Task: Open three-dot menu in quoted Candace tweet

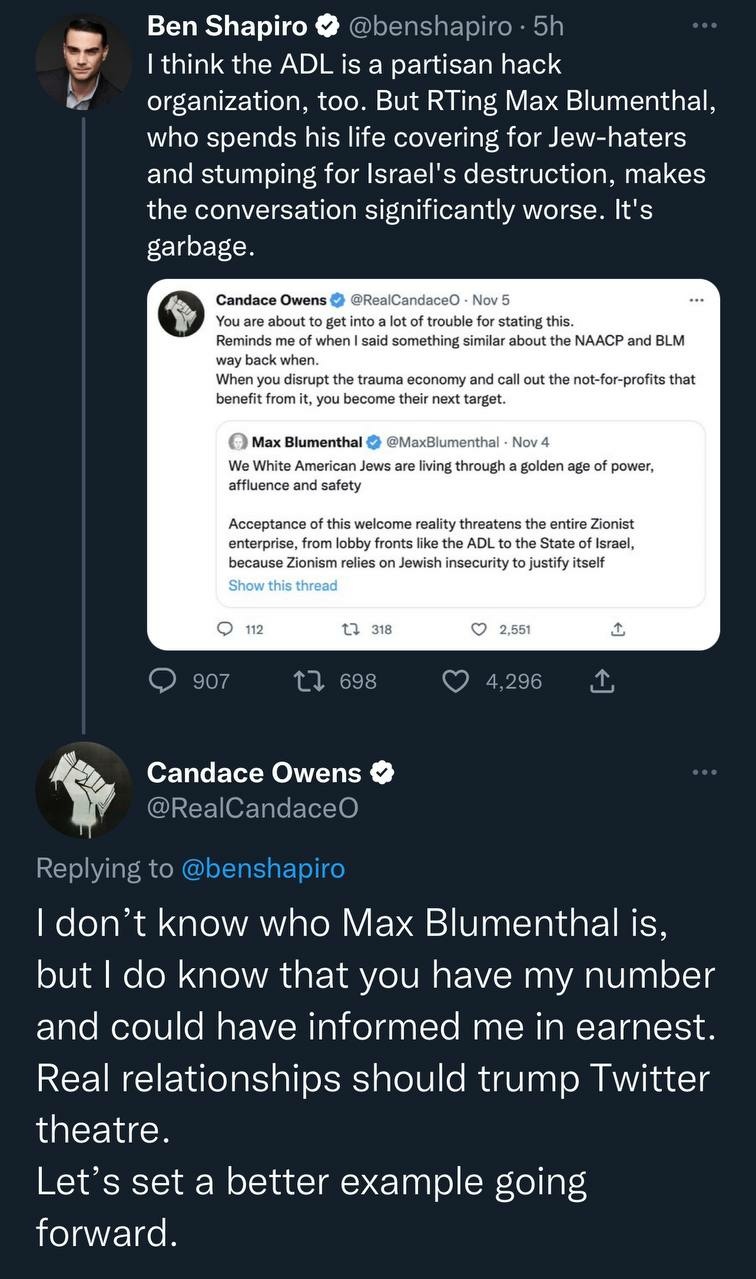Action: pos(697,300)
